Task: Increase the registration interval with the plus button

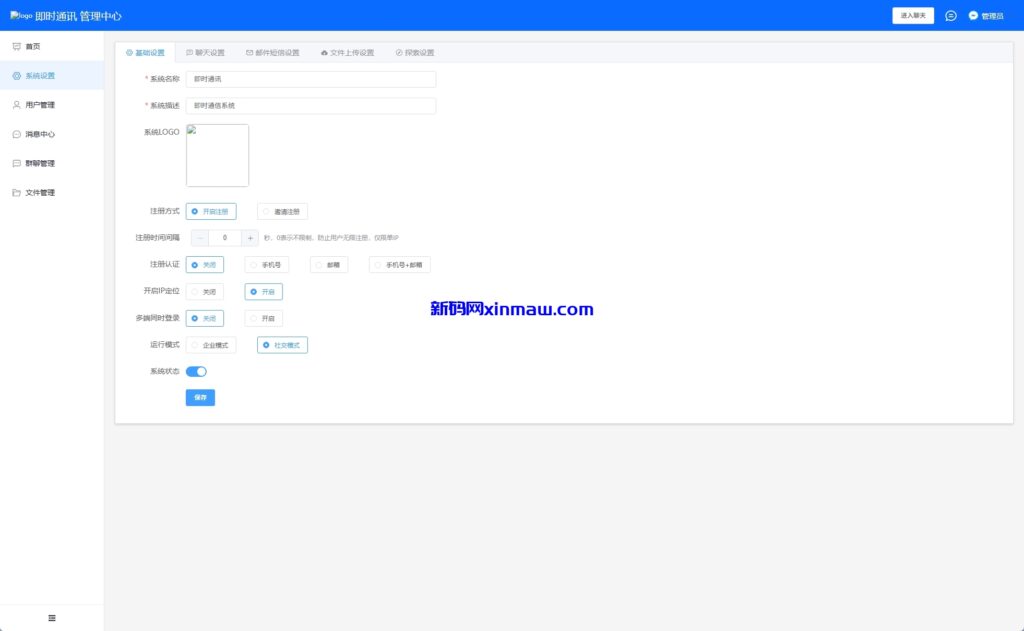Action: (x=250, y=238)
